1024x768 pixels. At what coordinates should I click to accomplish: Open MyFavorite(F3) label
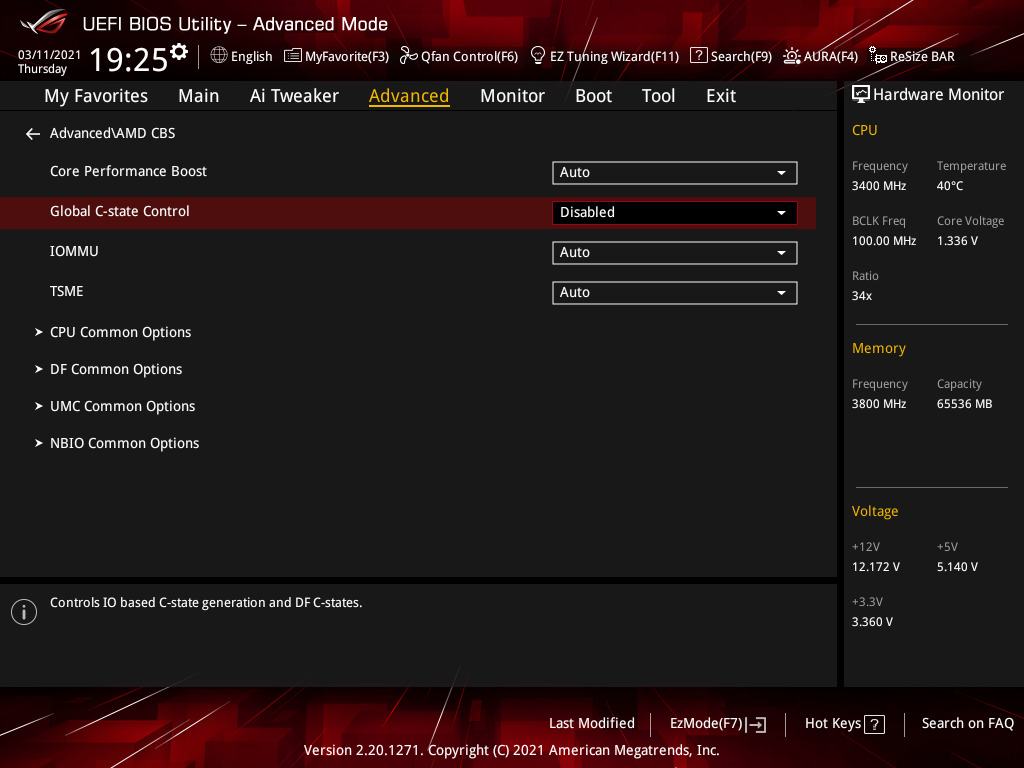click(x=347, y=57)
